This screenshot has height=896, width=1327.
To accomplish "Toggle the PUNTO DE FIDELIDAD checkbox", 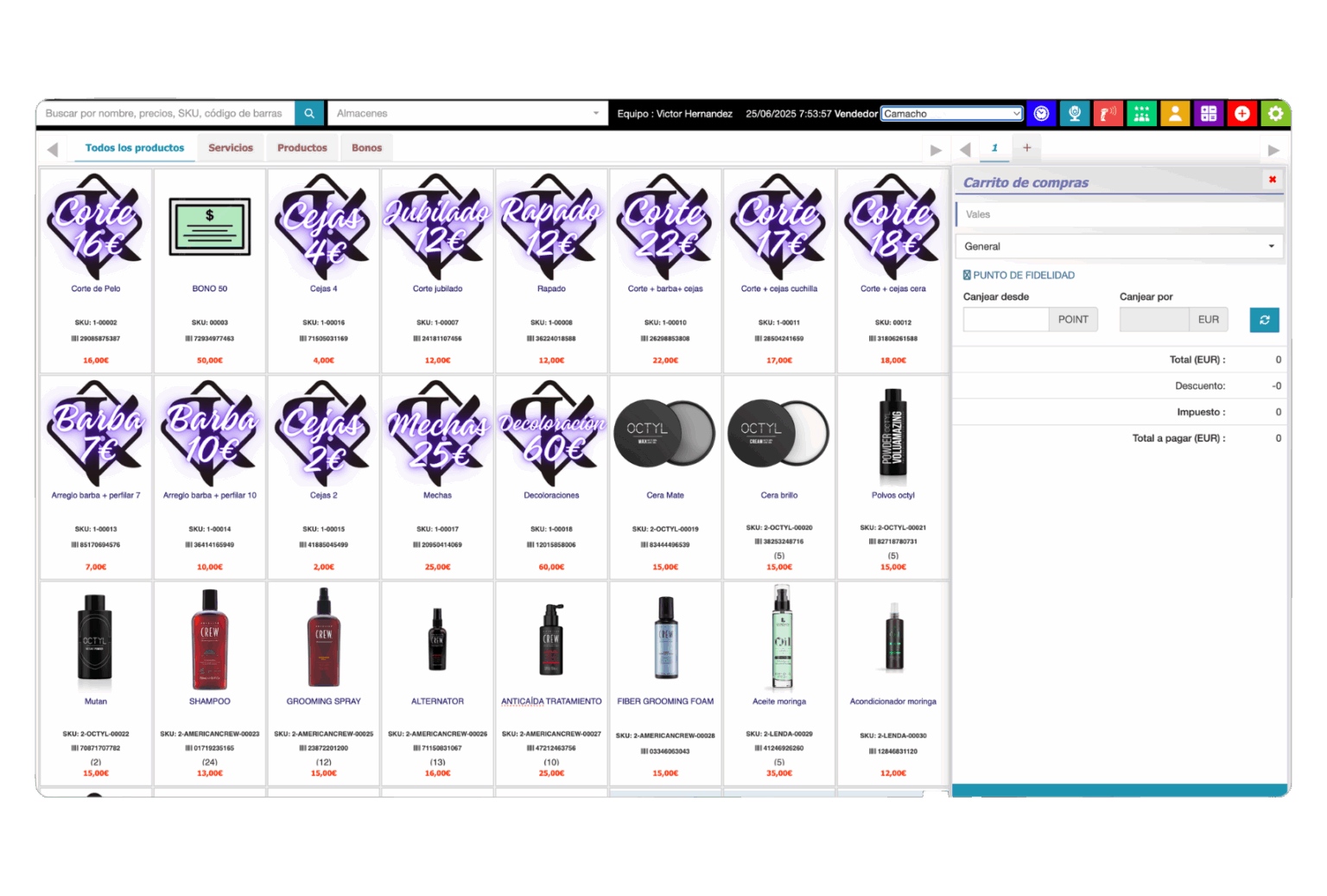I will [967, 275].
